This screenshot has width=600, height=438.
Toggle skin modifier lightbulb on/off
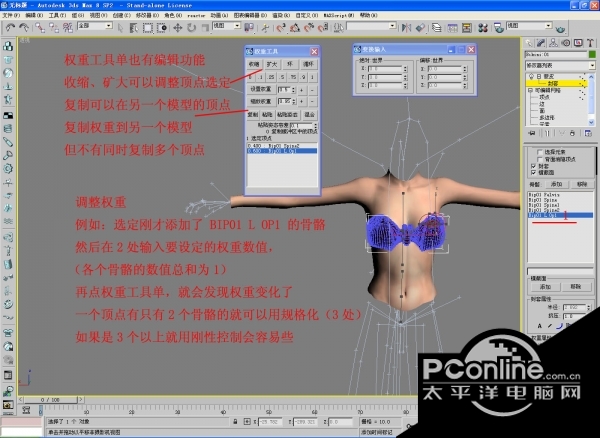tap(531, 77)
